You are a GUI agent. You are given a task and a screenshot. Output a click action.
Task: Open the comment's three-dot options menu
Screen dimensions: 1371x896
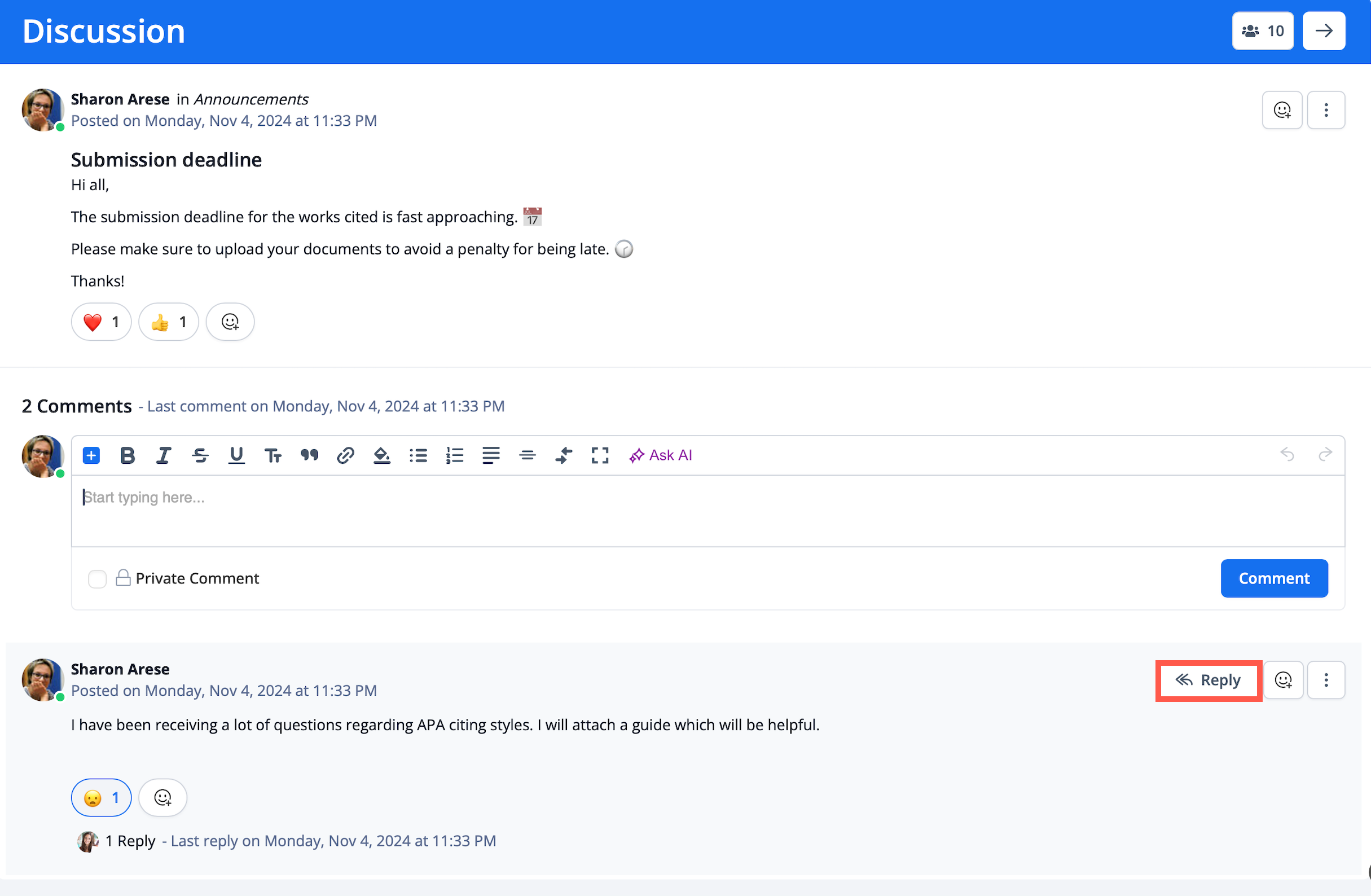coord(1325,680)
